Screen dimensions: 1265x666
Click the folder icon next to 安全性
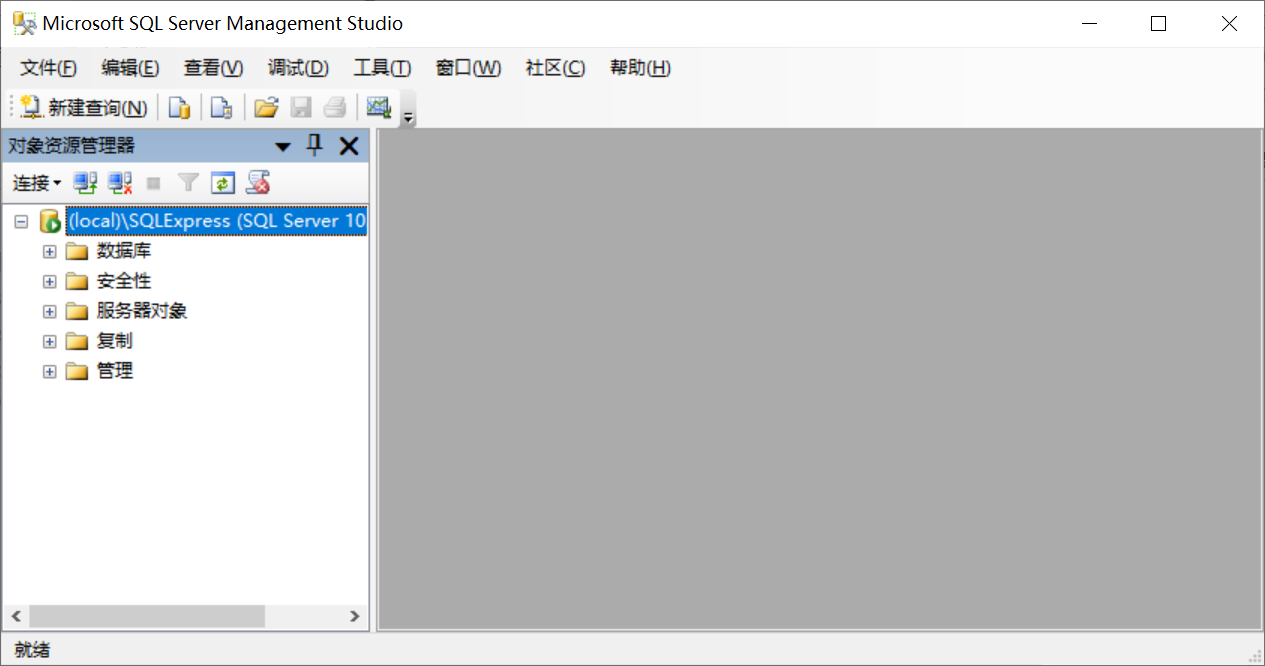click(x=77, y=281)
